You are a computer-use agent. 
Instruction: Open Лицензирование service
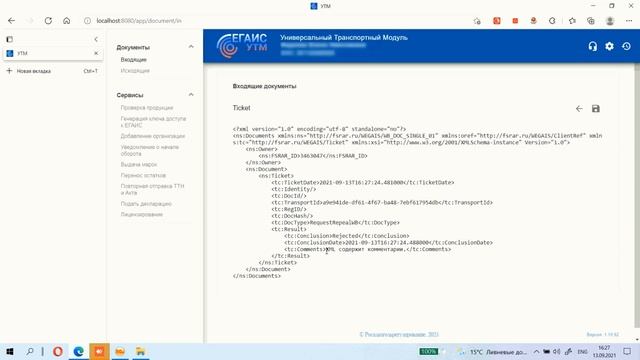tap(142, 215)
